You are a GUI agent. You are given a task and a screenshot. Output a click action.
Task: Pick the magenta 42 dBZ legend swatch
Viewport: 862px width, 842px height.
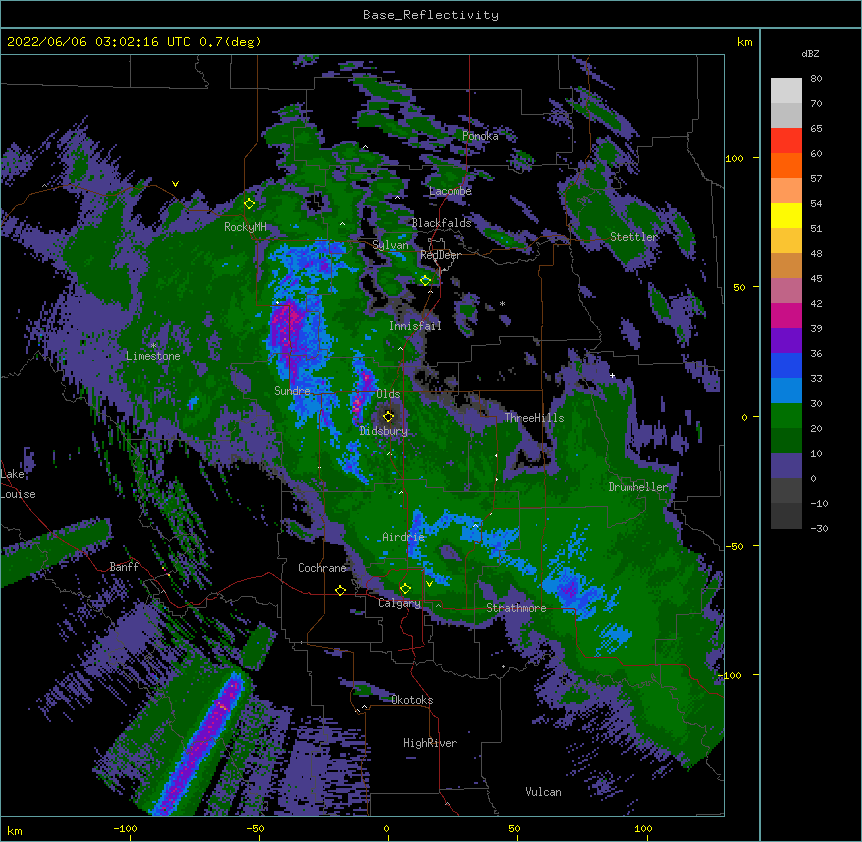[x=786, y=315]
